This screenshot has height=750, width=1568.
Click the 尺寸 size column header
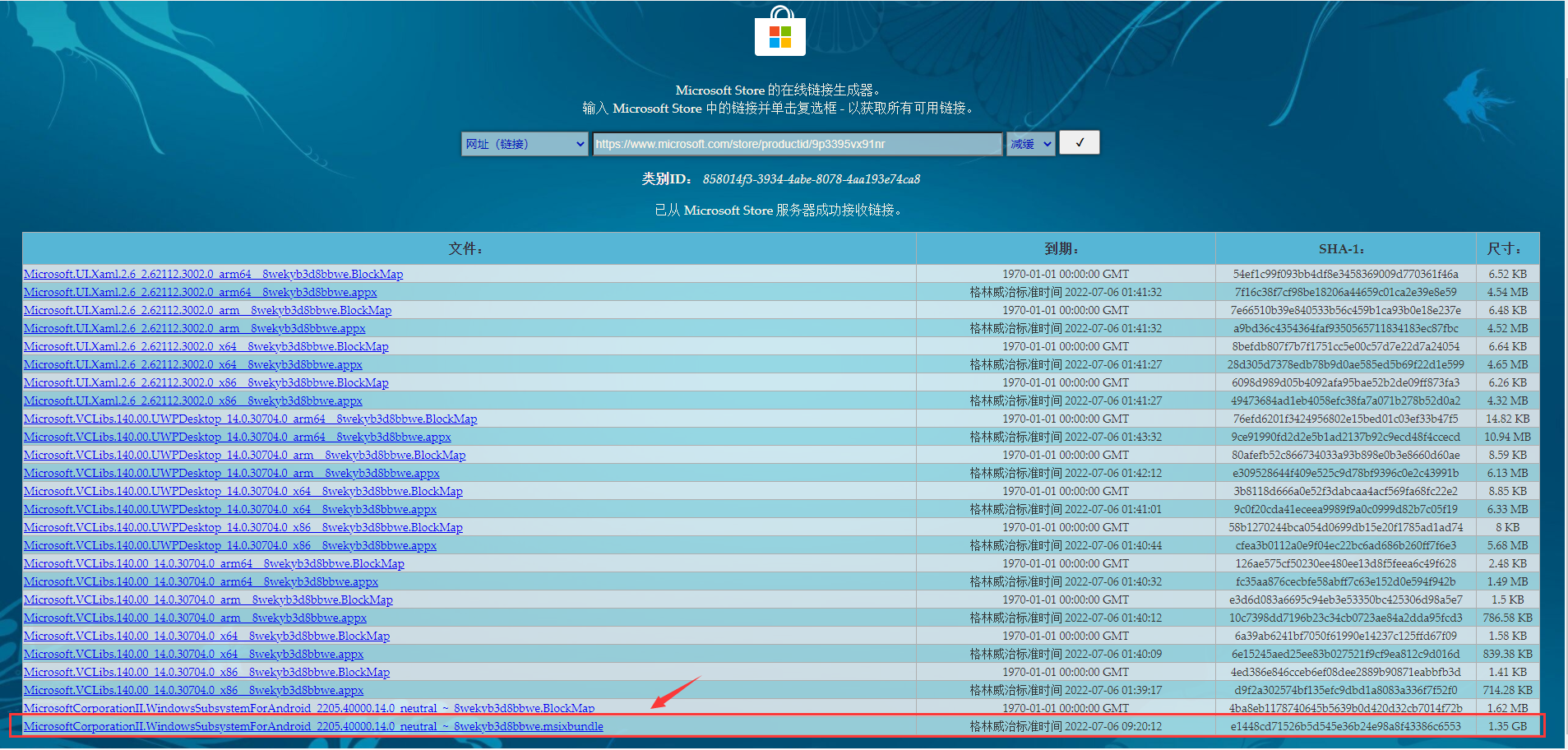[x=1505, y=248]
